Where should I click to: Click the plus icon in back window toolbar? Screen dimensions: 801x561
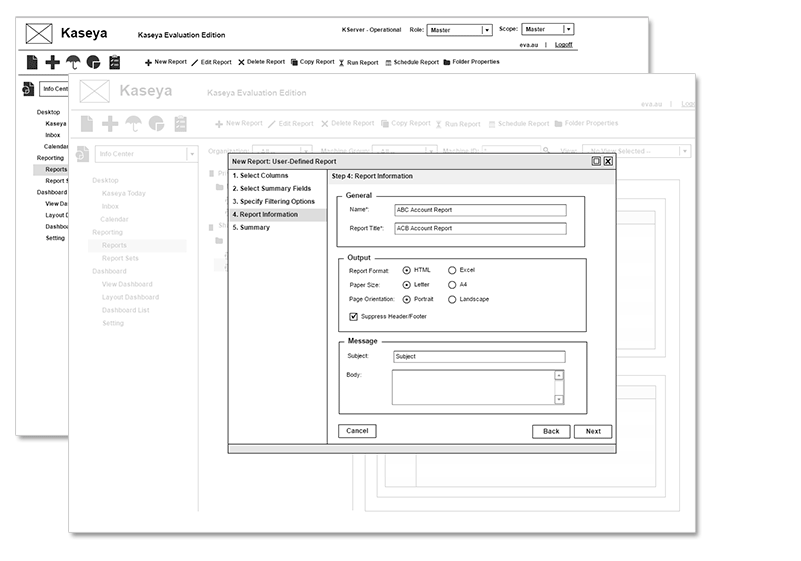52,62
